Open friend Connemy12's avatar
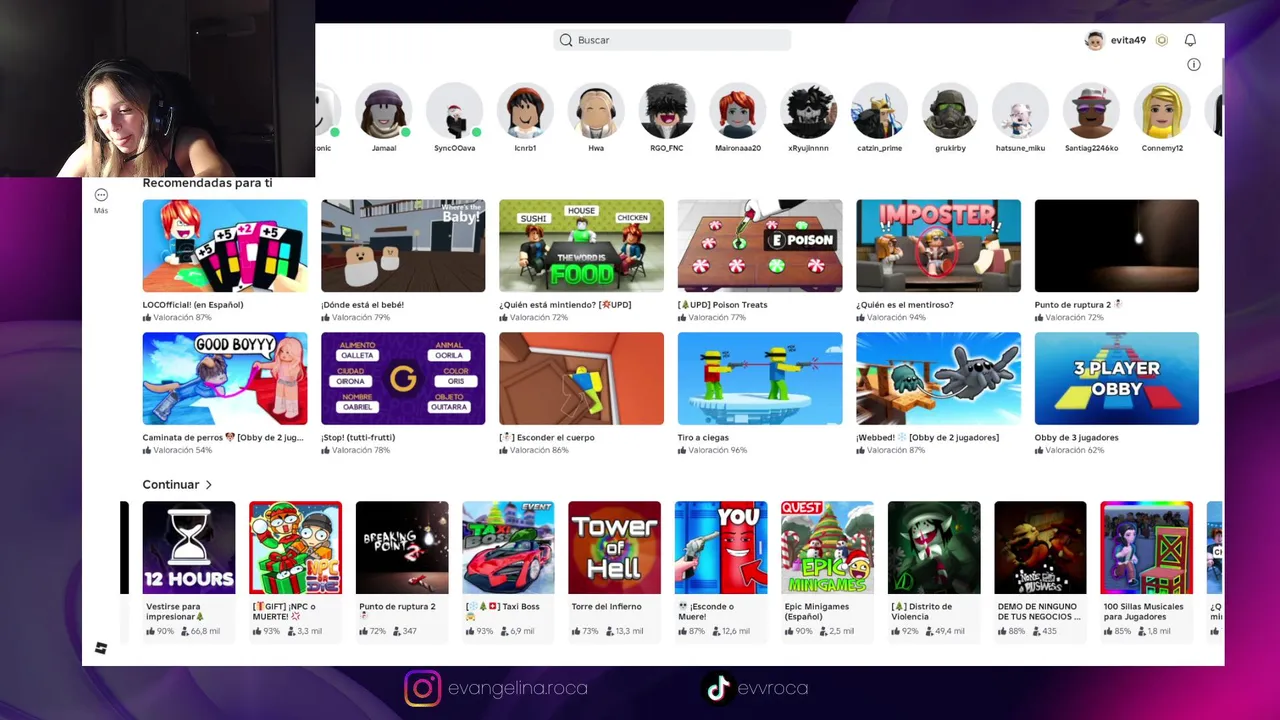 1162,111
